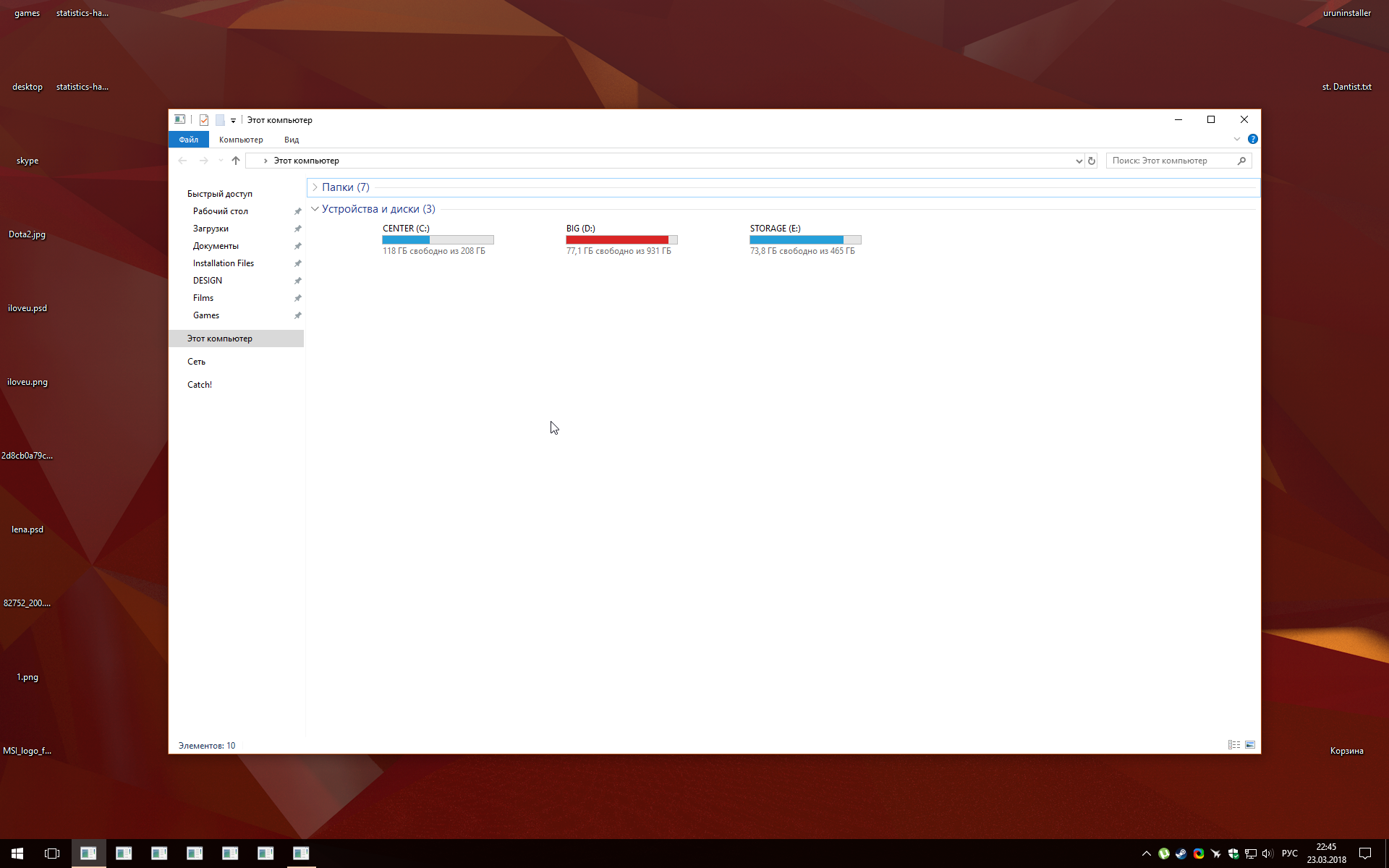1389x868 pixels.
Task: Click the Up one level arrow
Action: point(236,161)
